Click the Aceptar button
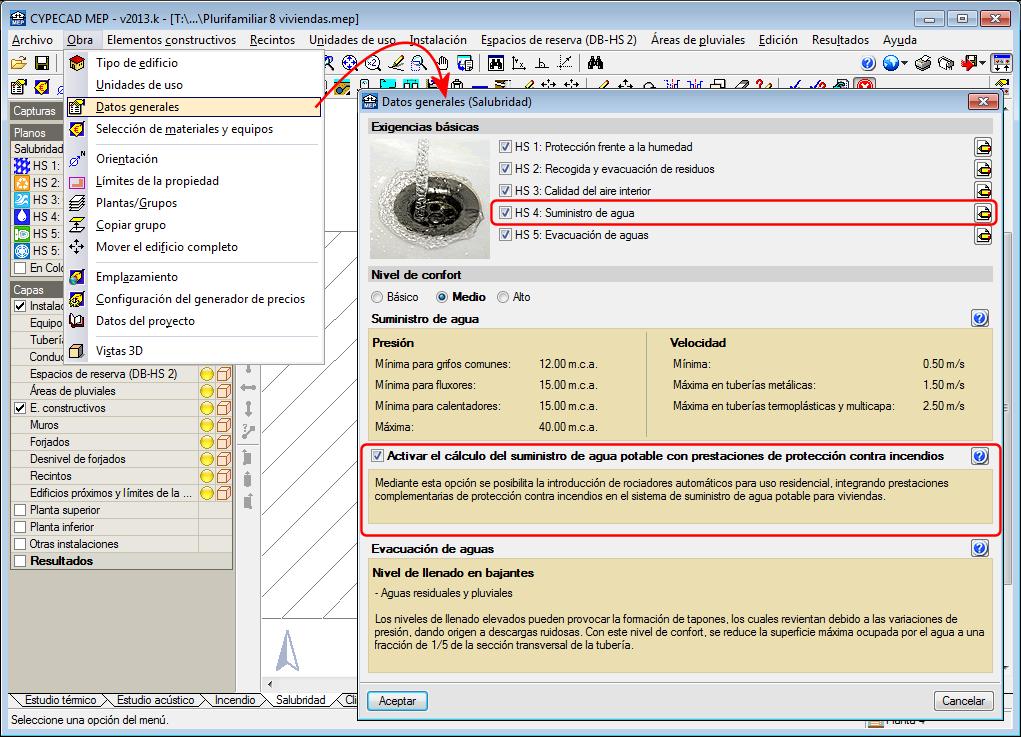Image resolution: width=1021 pixels, height=737 pixels. 397,701
